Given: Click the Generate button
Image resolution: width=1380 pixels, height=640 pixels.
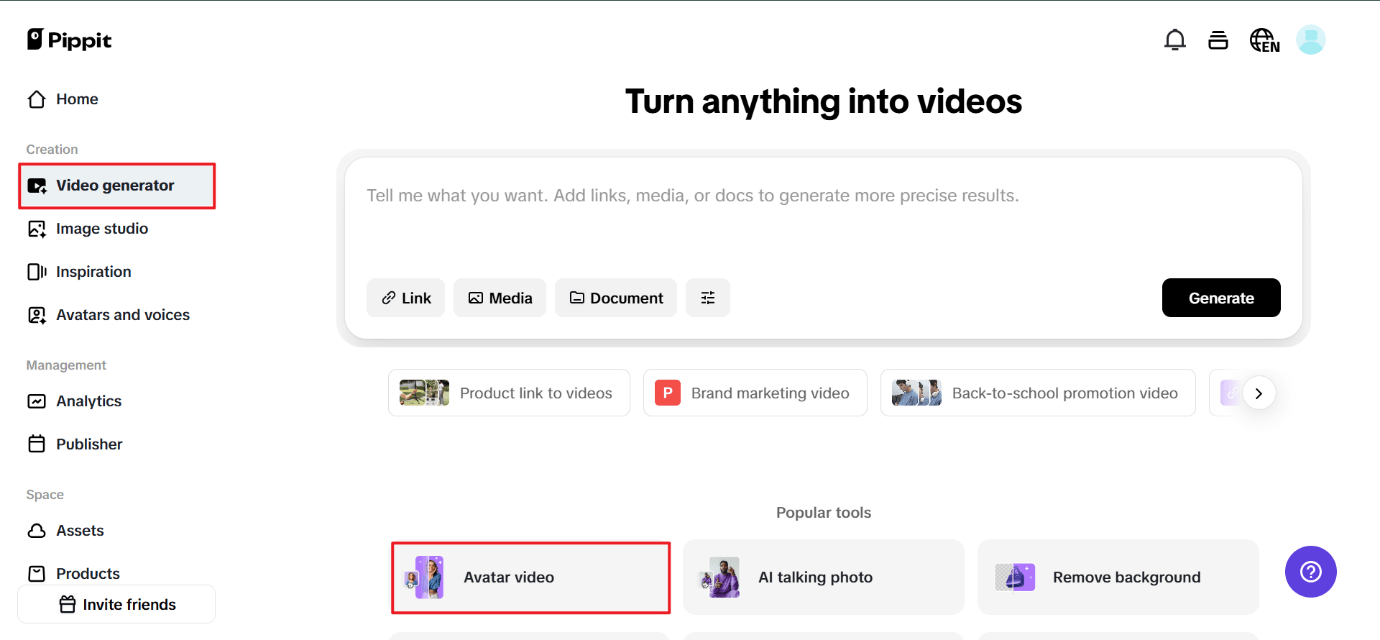Looking at the screenshot, I should [x=1221, y=297].
